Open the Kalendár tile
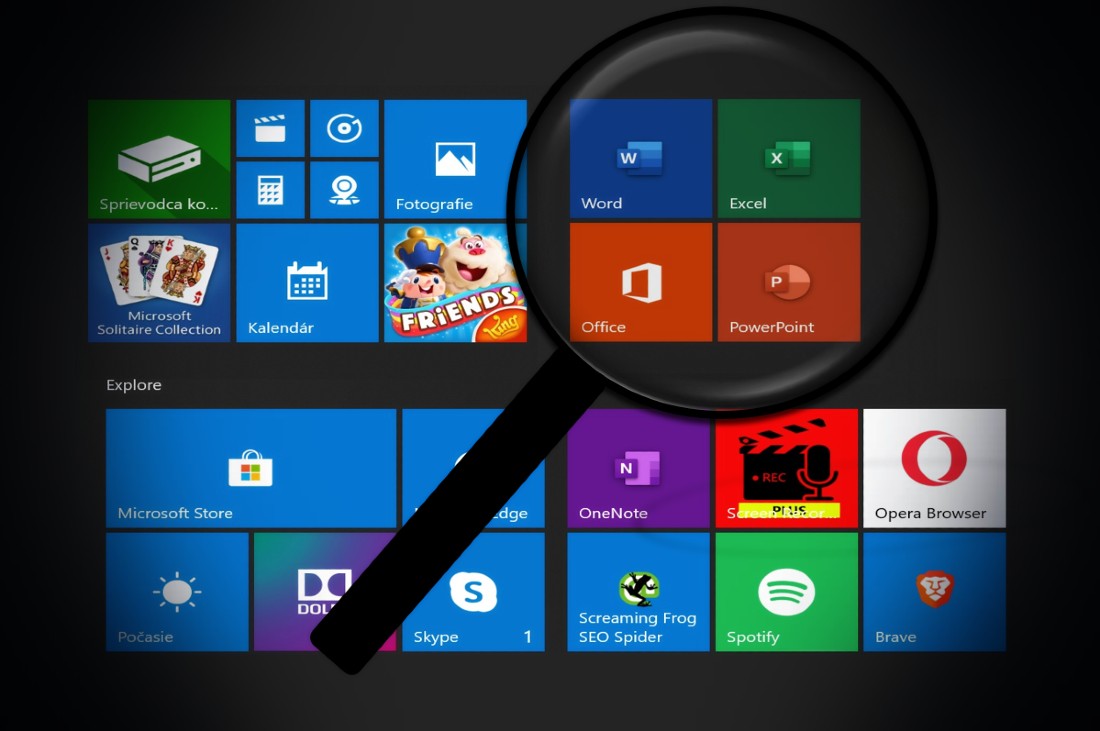The height and width of the screenshot is (731, 1100). click(x=307, y=283)
